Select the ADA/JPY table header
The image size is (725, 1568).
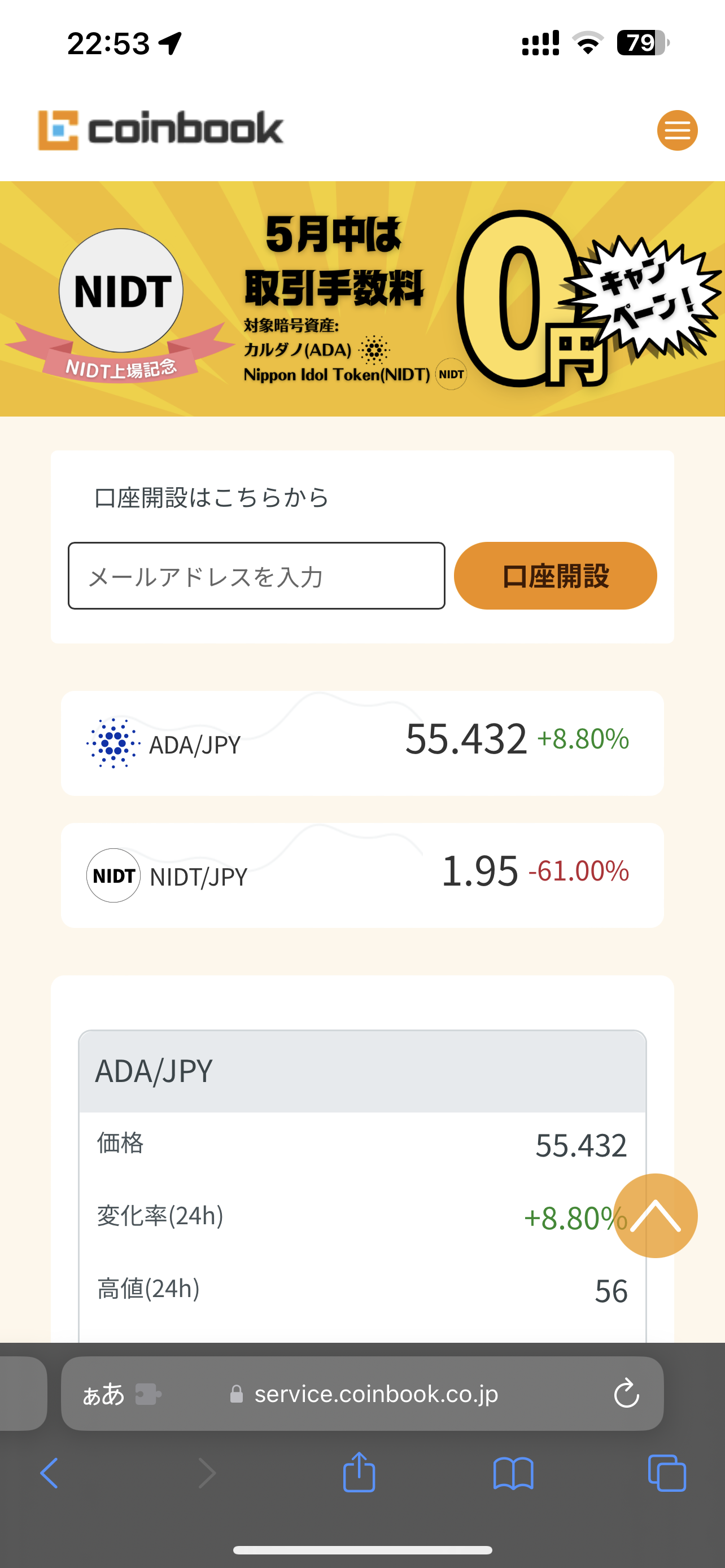(362, 1071)
